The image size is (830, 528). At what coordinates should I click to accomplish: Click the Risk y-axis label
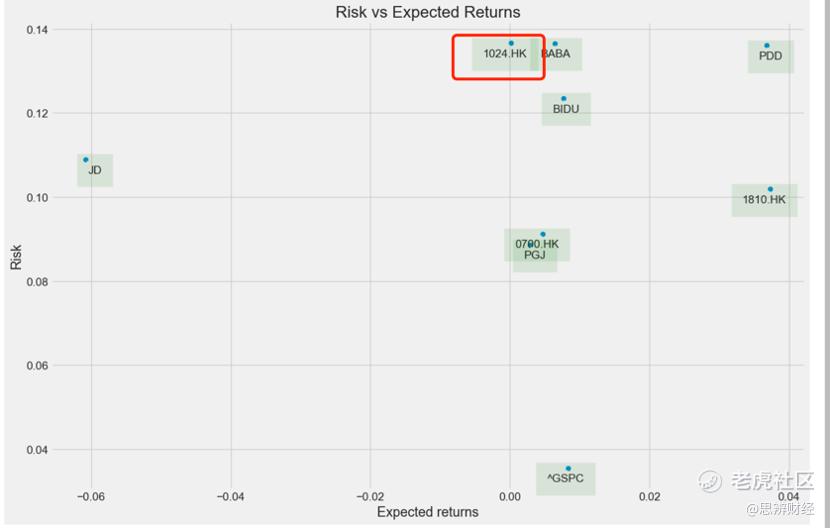point(16,258)
